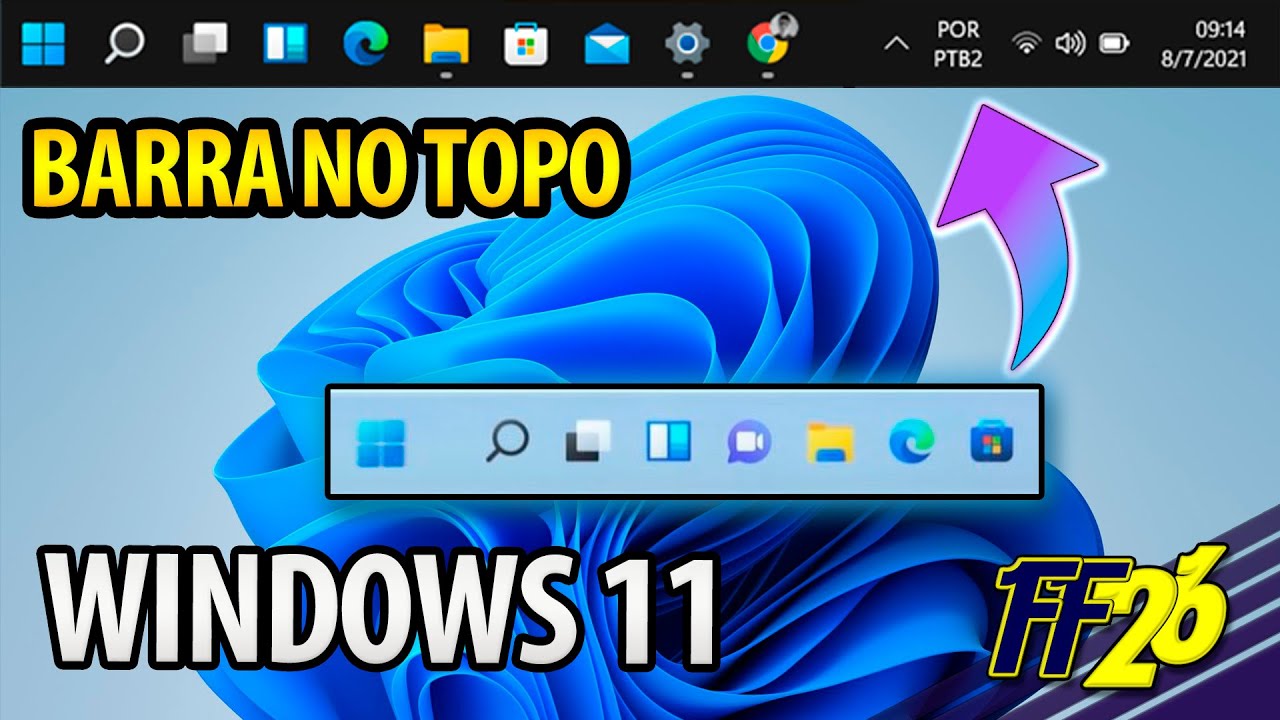
Task: Open the Wi-Fi network tray icon
Action: [1026, 44]
